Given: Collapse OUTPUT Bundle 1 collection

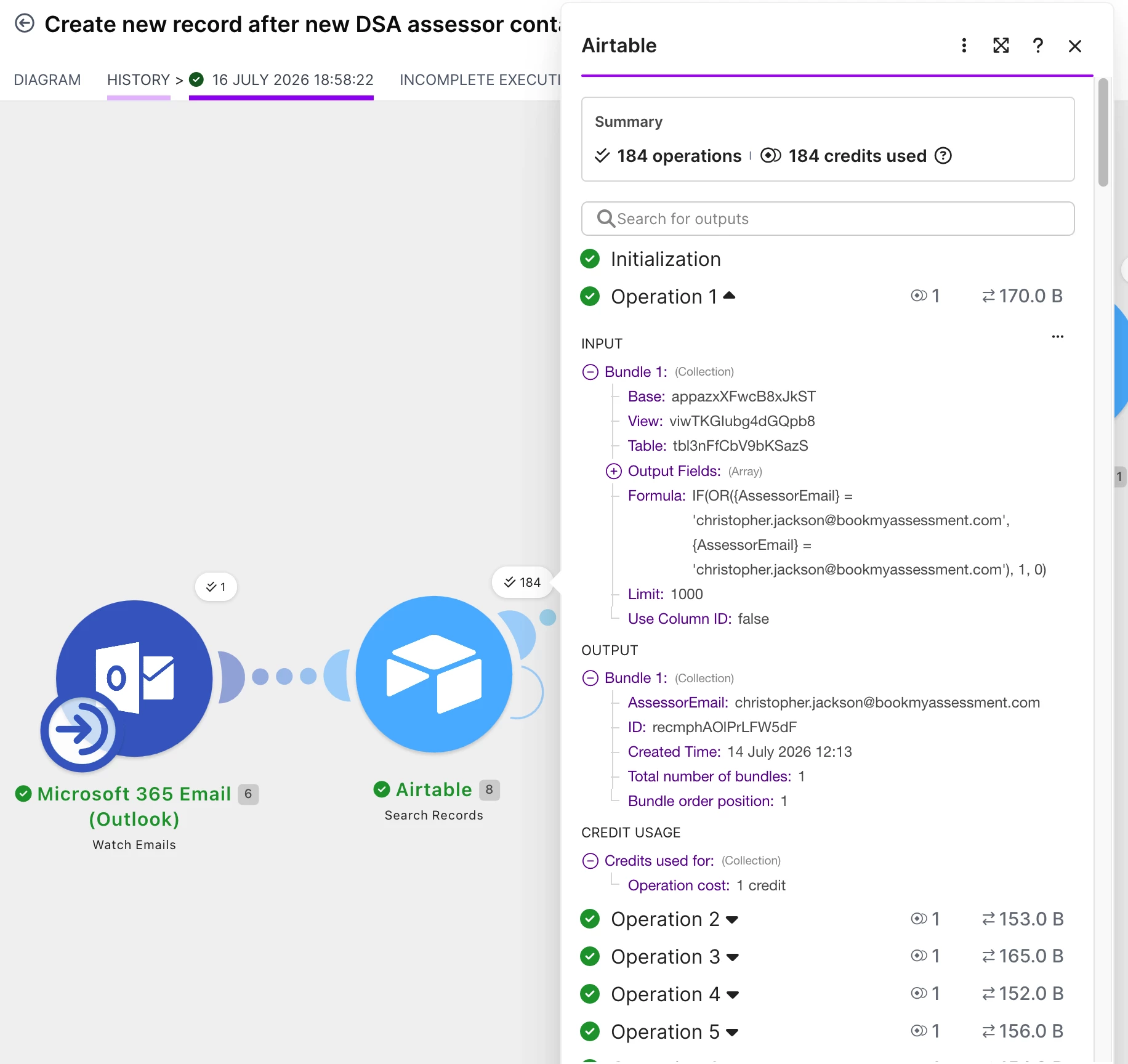Looking at the screenshot, I should 590,678.
